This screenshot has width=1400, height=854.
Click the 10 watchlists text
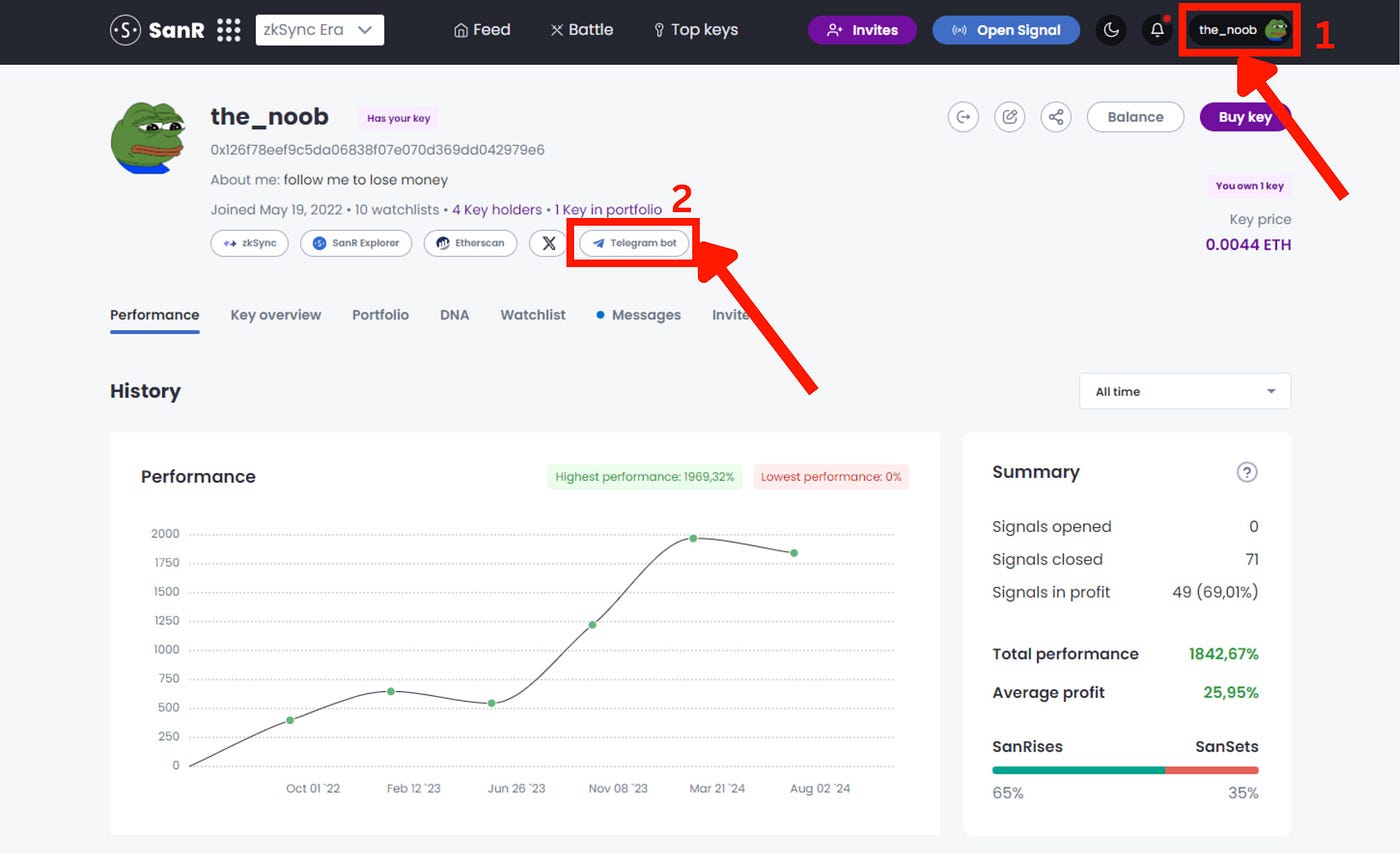[396, 210]
